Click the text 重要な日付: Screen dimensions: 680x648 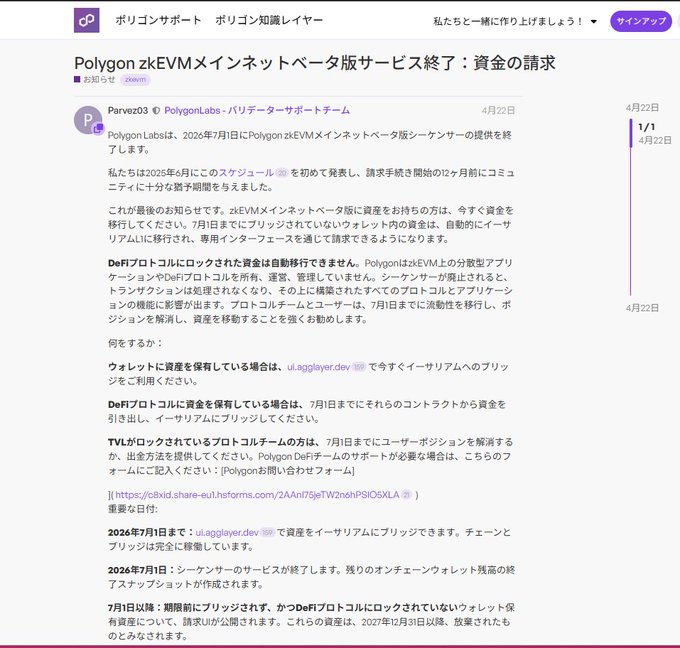(x=133, y=509)
